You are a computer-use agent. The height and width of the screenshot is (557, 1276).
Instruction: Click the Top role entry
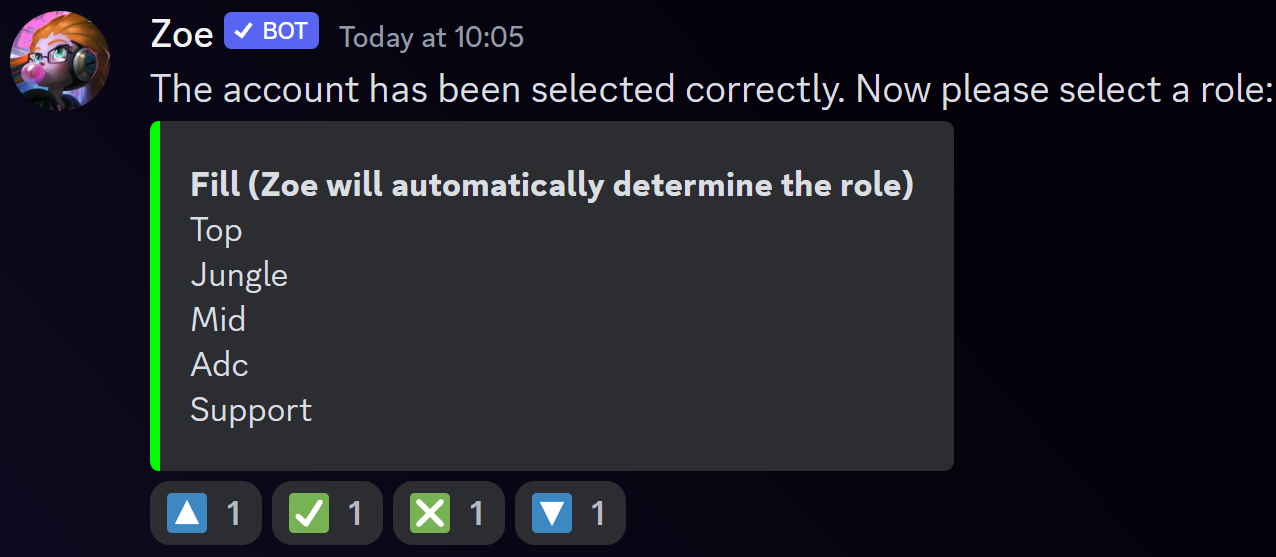[216, 230]
